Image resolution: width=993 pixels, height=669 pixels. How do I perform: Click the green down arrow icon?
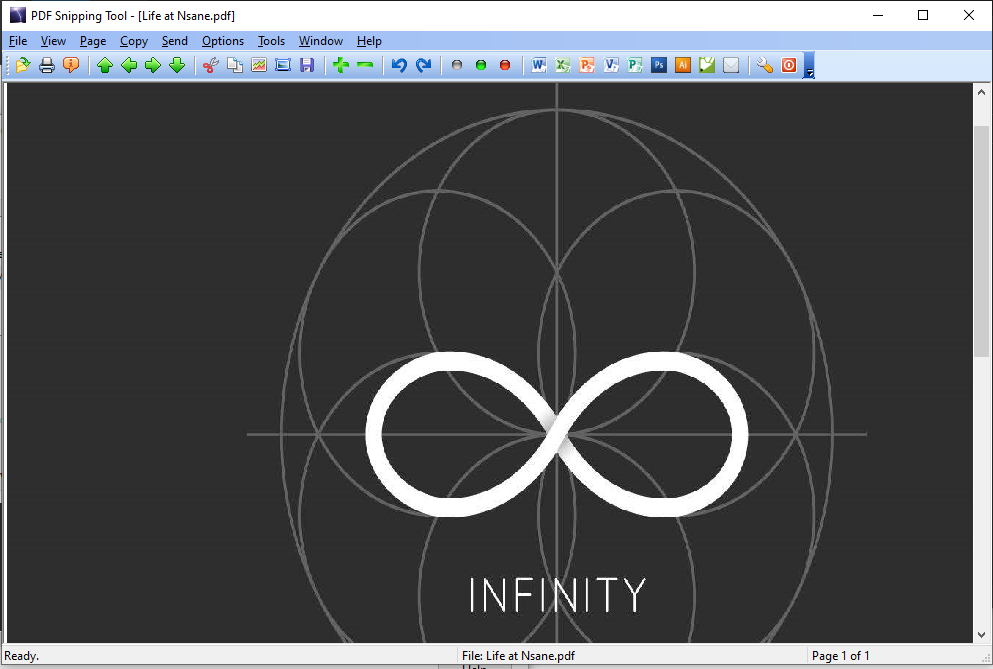[177, 65]
